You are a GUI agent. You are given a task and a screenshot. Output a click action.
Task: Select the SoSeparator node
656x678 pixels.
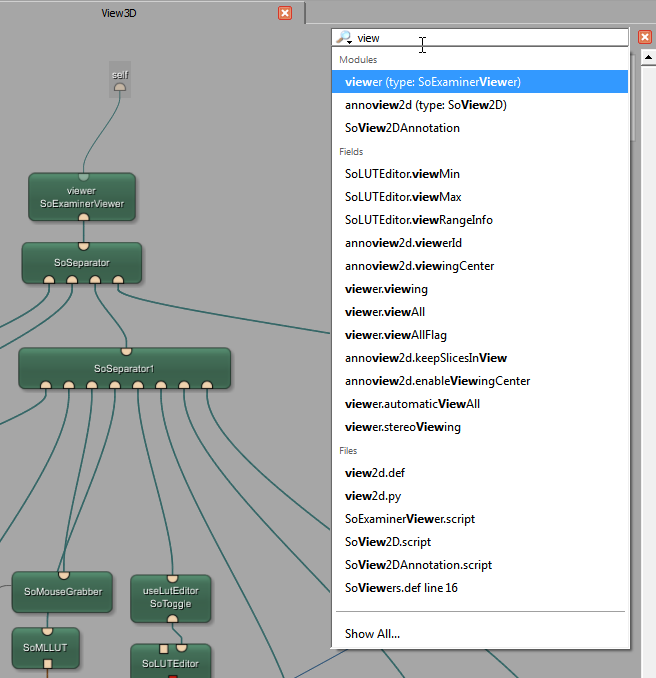[82, 262]
